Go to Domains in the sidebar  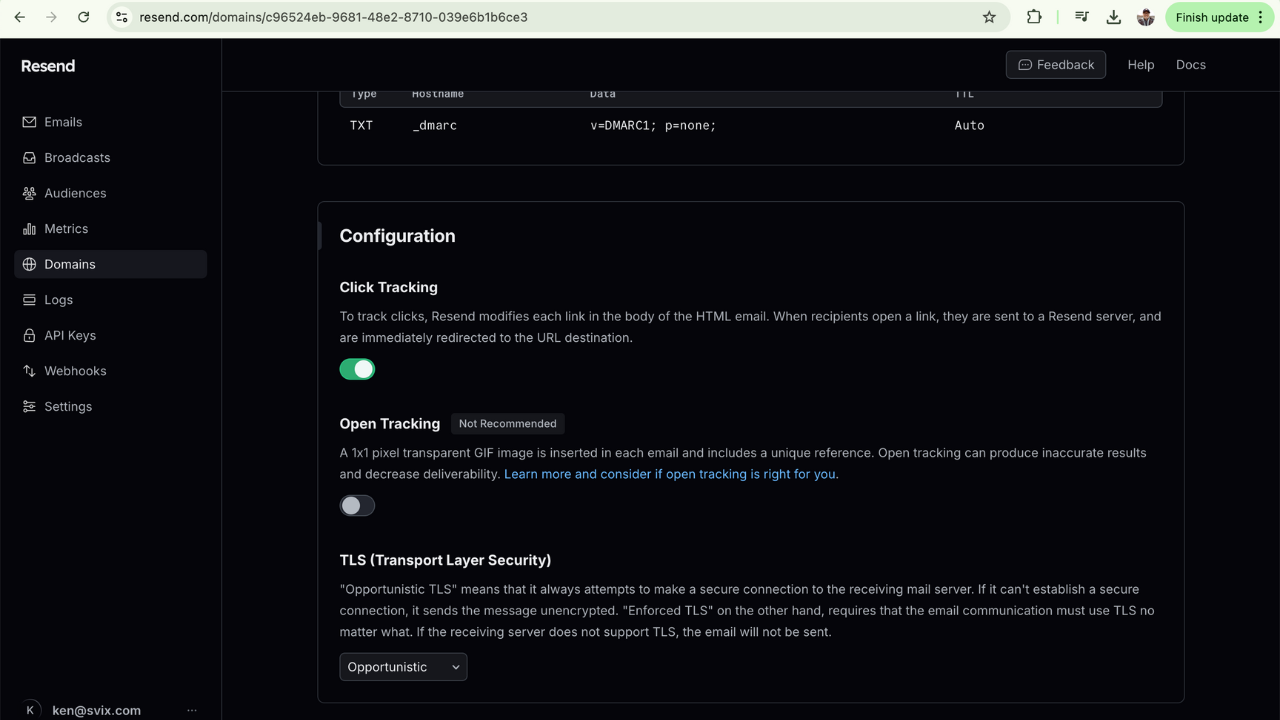[70, 264]
